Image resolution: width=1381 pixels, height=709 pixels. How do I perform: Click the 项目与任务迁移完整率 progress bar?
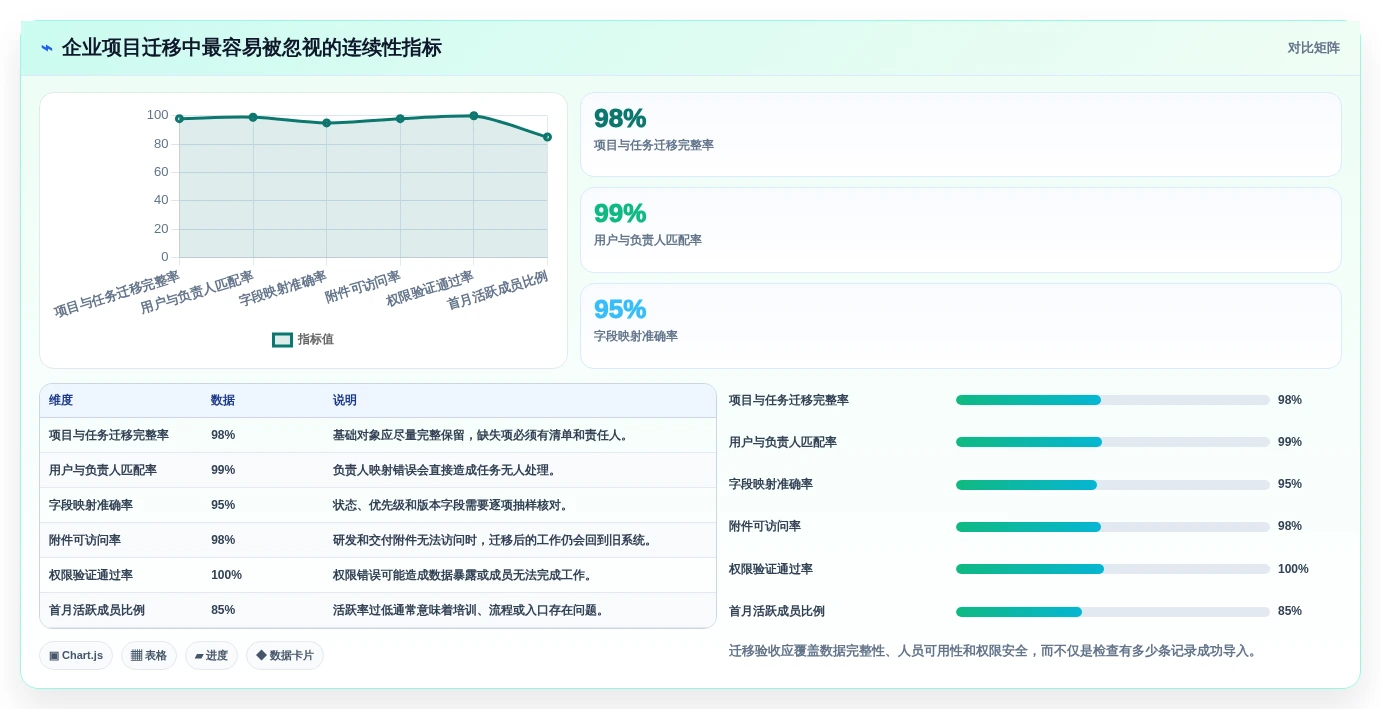(1112, 400)
